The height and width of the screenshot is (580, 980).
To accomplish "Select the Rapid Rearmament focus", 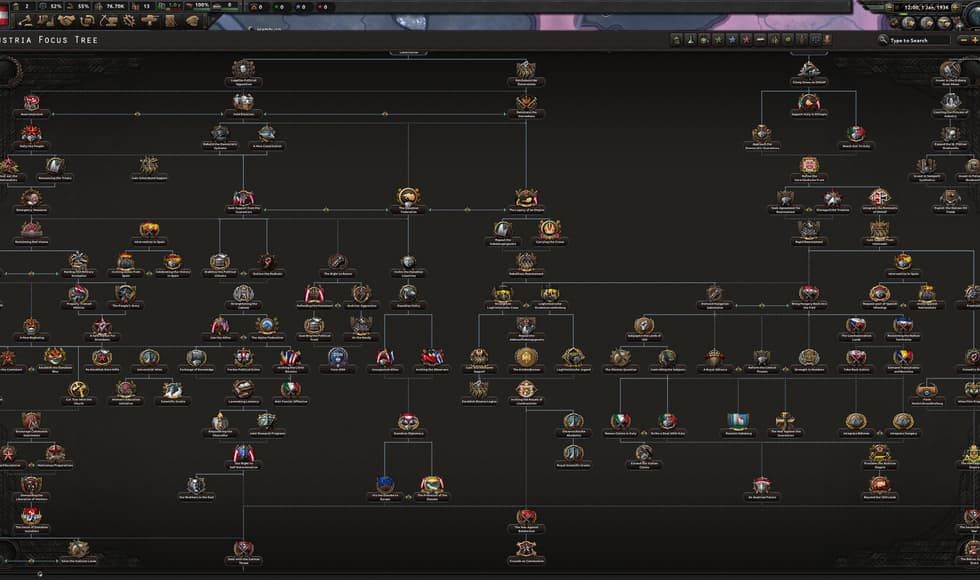I will click(809, 232).
